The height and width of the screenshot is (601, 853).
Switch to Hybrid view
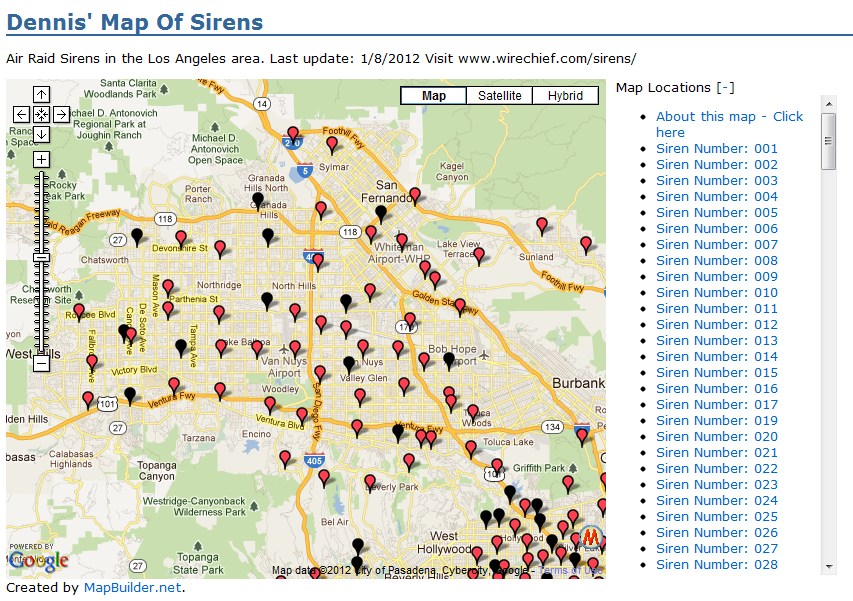click(x=565, y=96)
